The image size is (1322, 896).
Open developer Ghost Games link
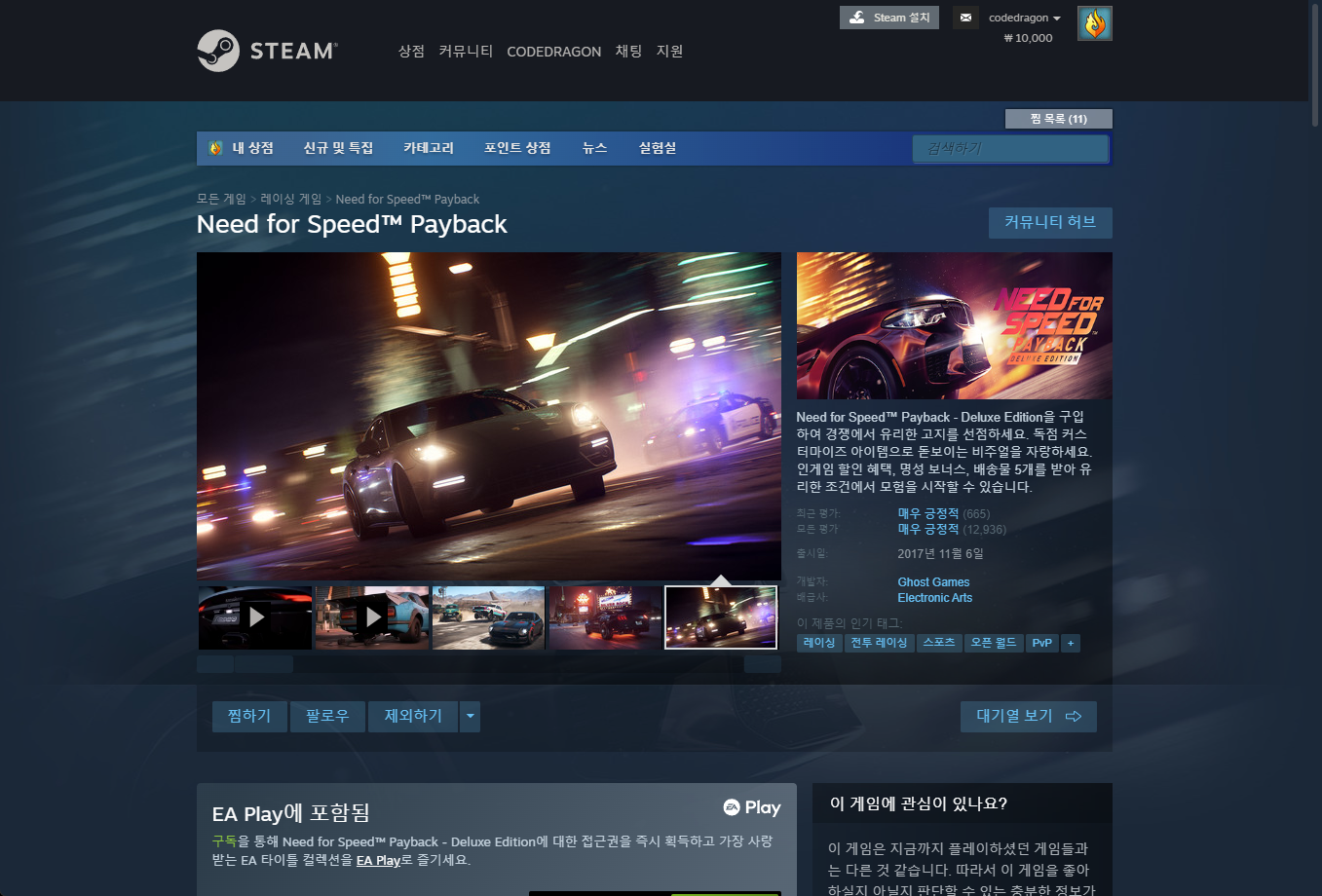[933, 582]
